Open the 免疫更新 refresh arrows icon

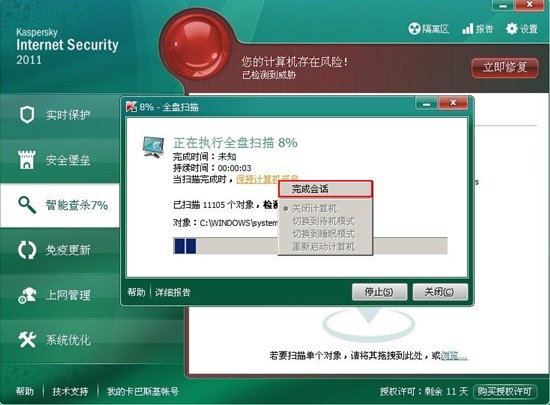(27, 250)
